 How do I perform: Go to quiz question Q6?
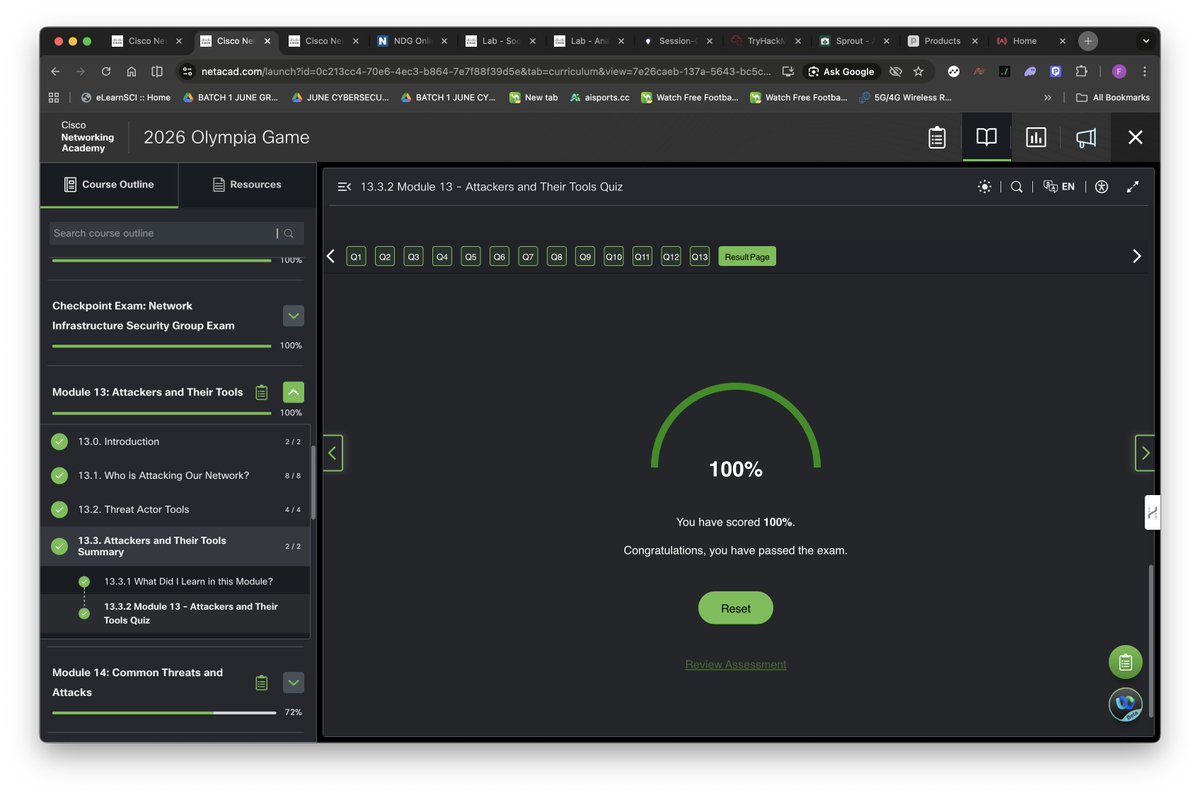coord(499,257)
